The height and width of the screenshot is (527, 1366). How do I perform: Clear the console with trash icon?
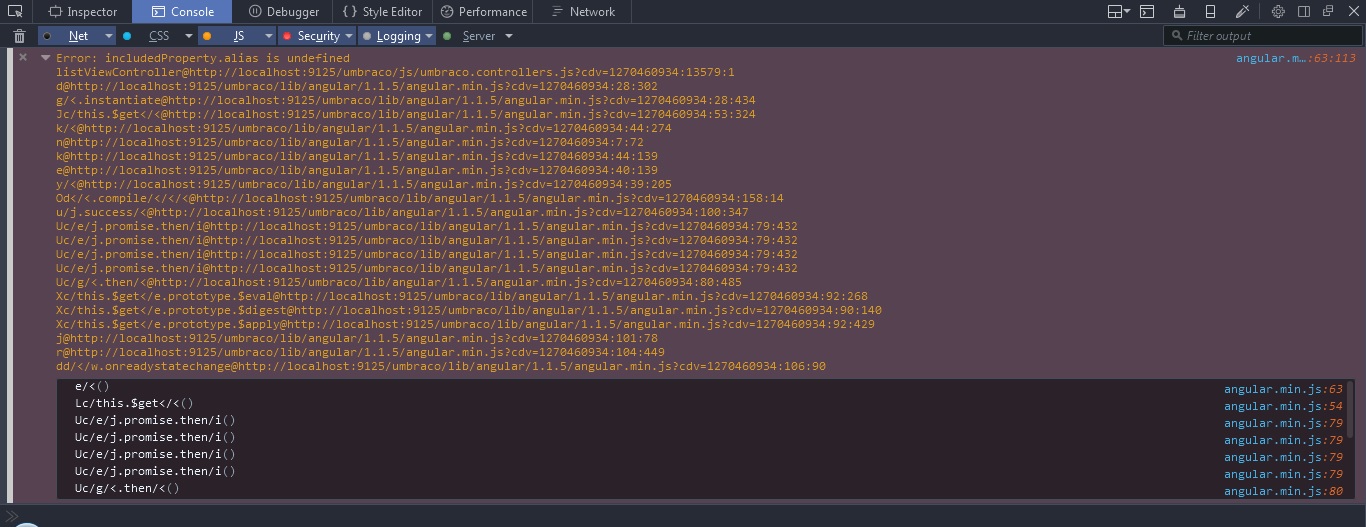(x=19, y=36)
